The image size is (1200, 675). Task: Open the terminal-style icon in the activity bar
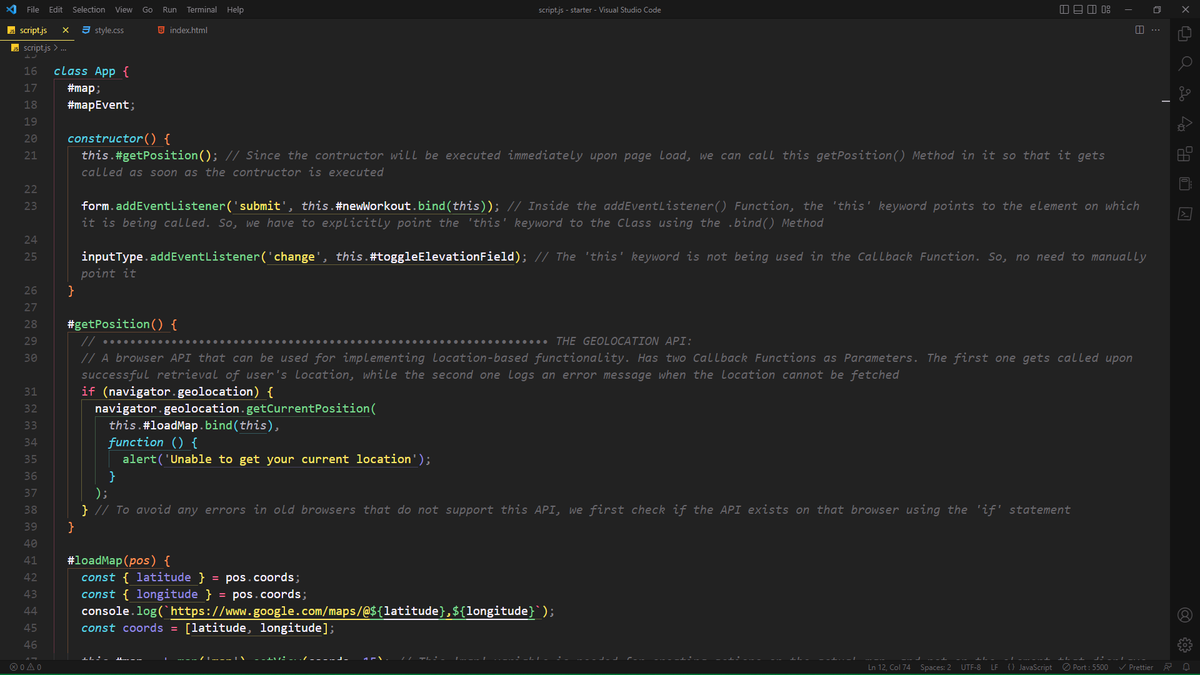coord(1185,214)
